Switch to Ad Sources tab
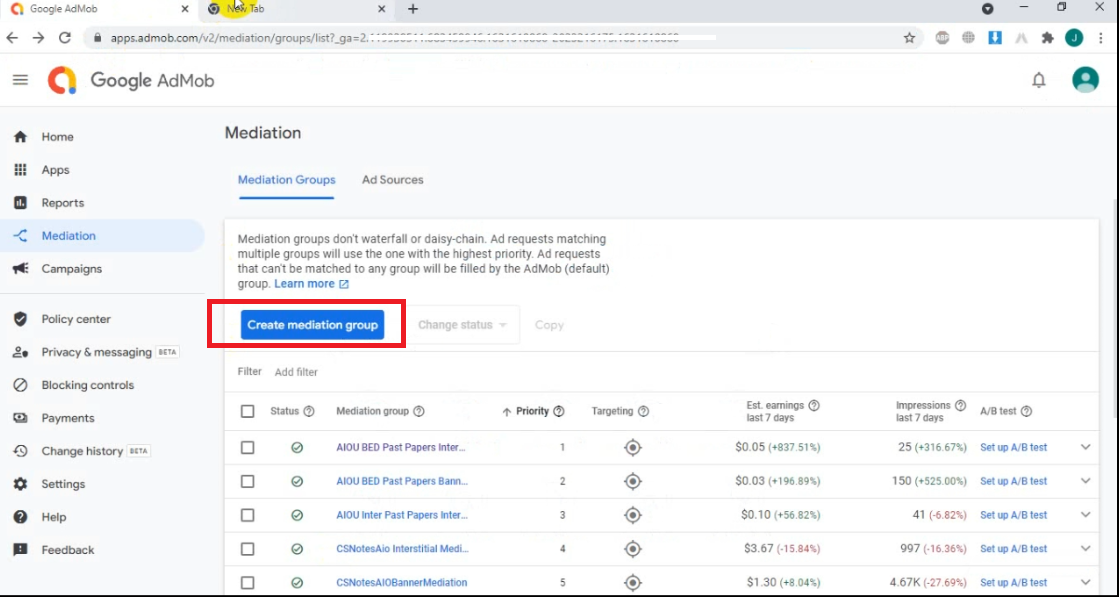Viewport: 1119px width, 597px height. [393, 180]
